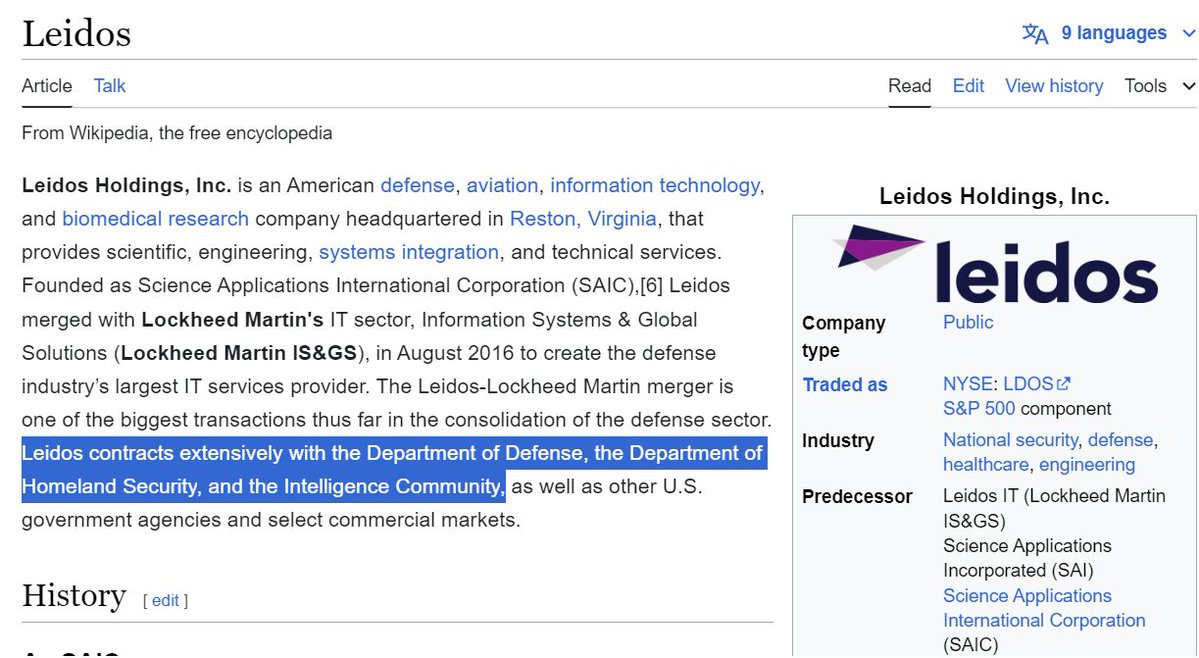1199x658 pixels.
Task: Open the information technology link
Action: tap(655, 185)
